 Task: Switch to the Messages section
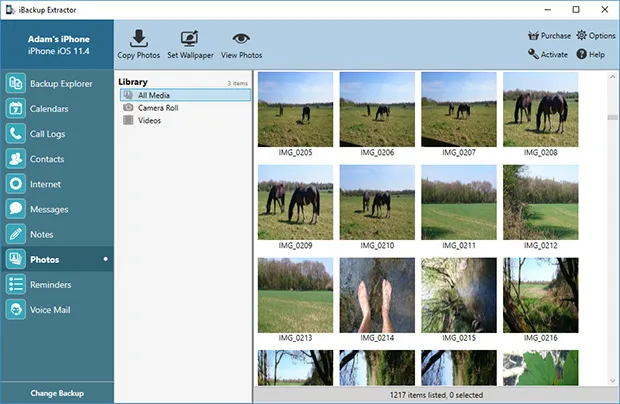point(57,209)
